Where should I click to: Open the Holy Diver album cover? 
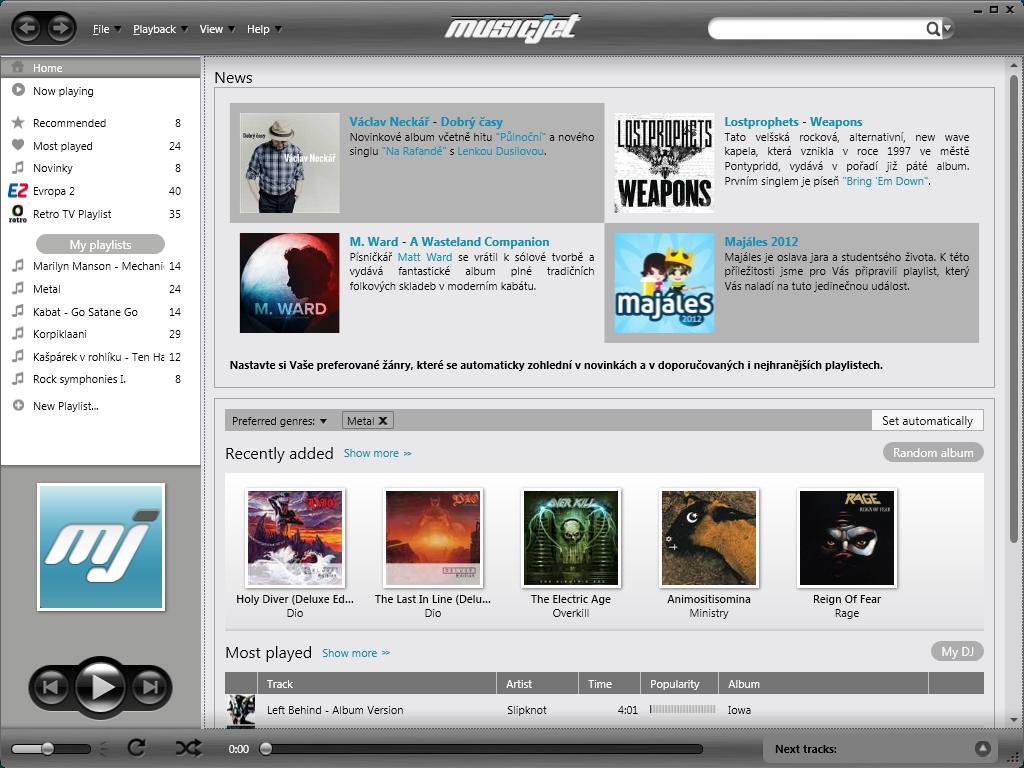point(295,538)
